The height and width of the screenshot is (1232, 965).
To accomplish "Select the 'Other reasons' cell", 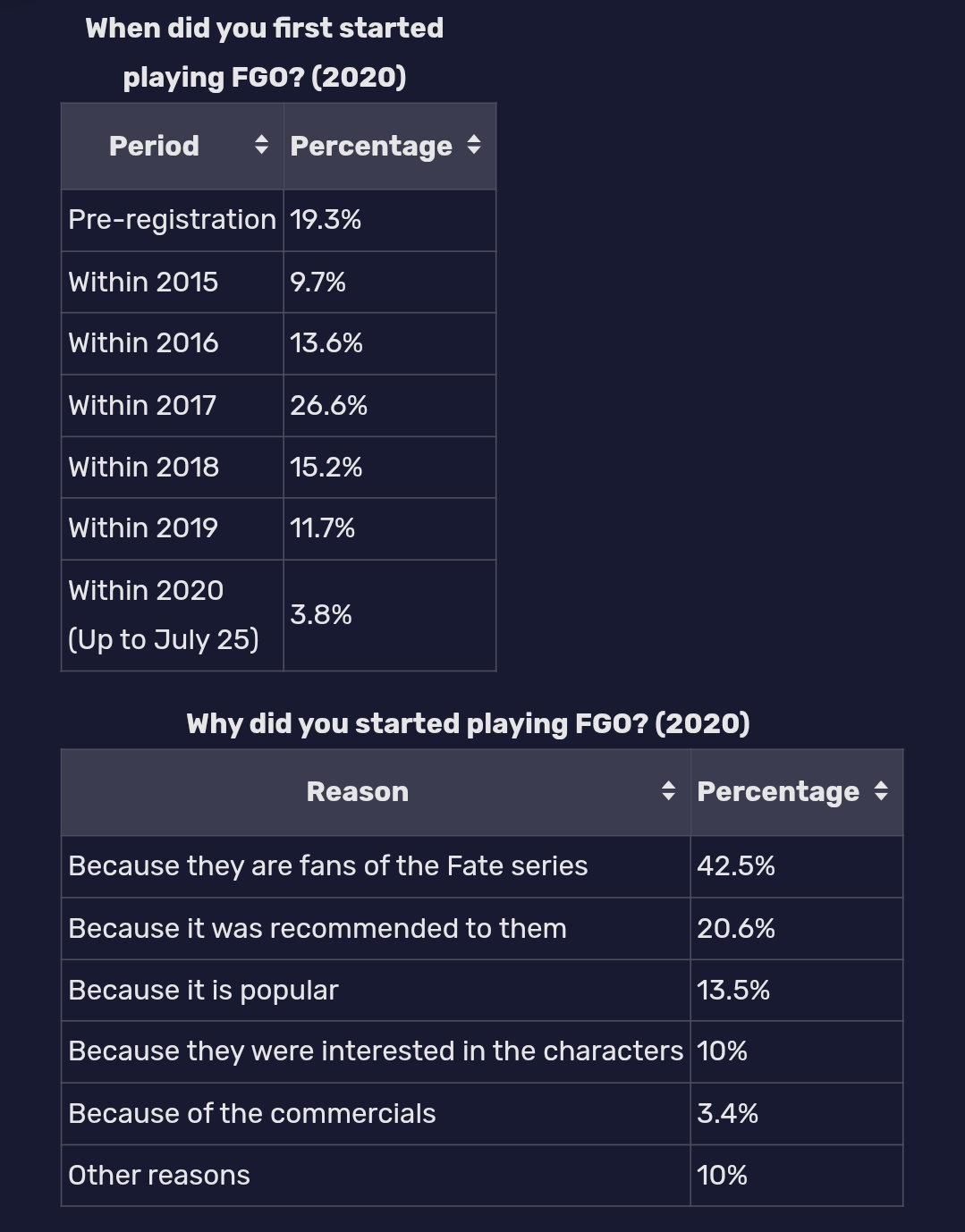I will pyautogui.click(x=376, y=1175).
